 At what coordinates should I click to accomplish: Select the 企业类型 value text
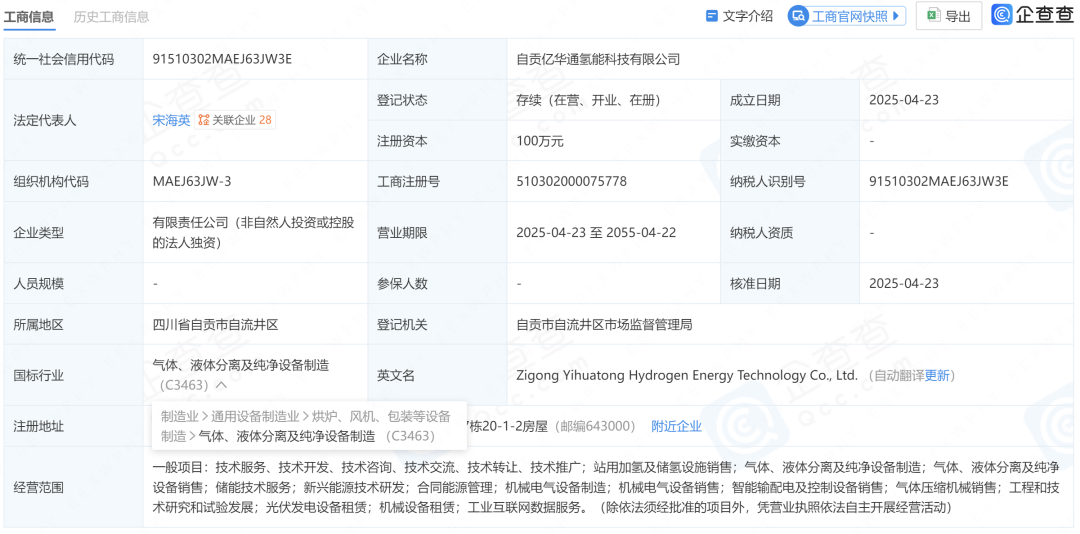254,232
